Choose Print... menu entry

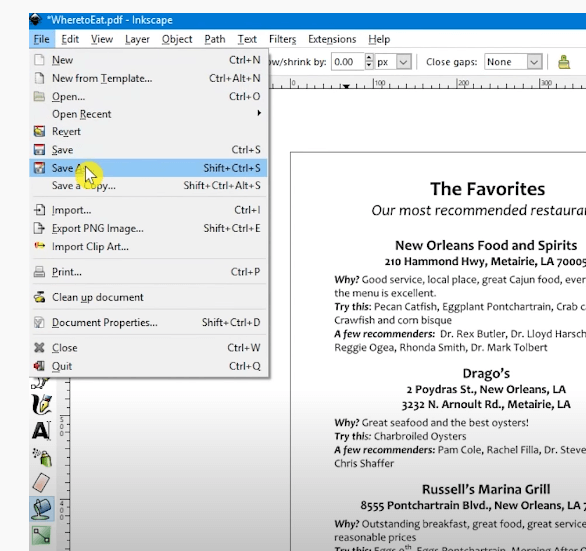click(x=148, y=272)
